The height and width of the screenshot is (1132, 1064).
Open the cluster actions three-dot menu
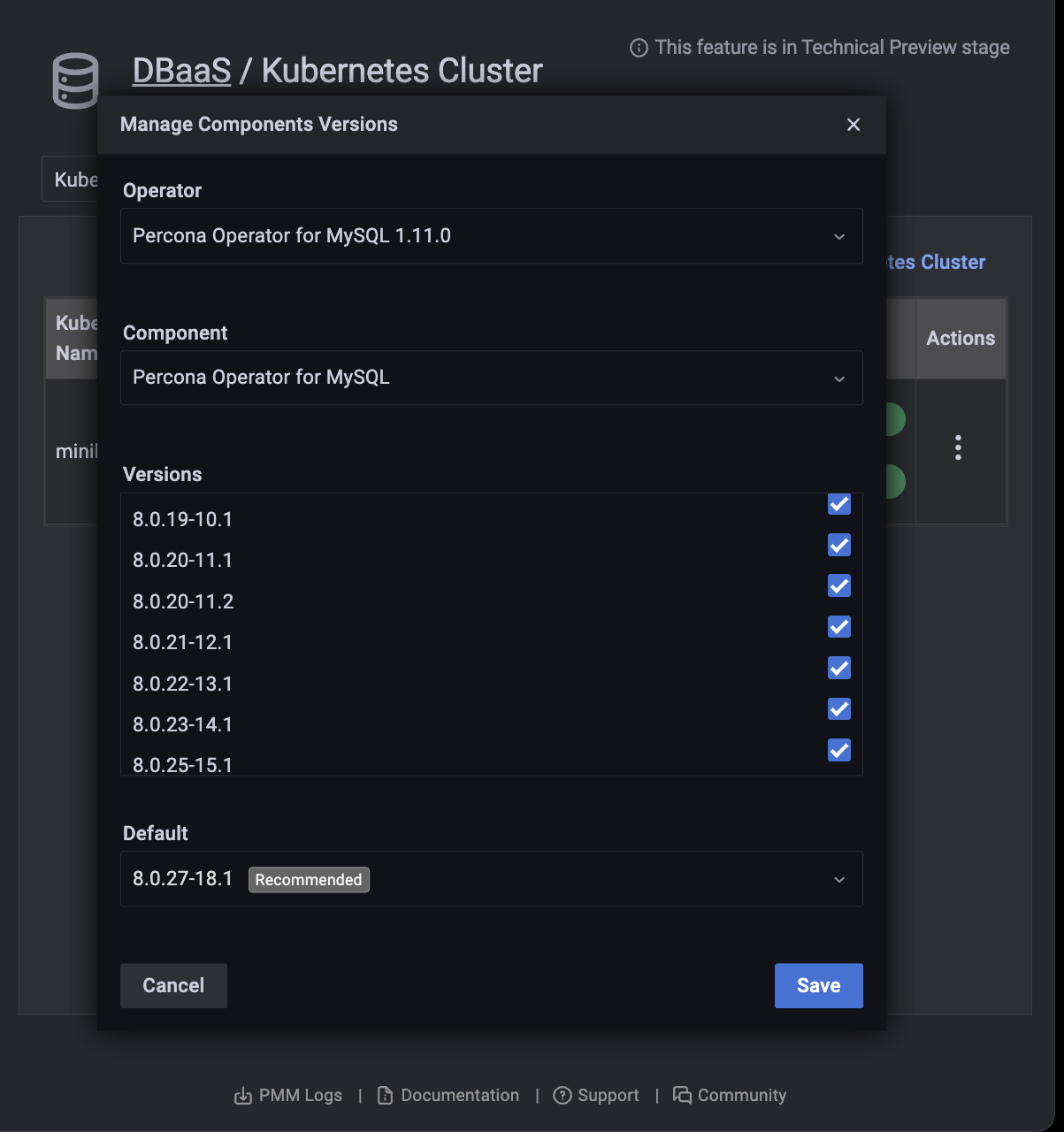tap(958, 447)
